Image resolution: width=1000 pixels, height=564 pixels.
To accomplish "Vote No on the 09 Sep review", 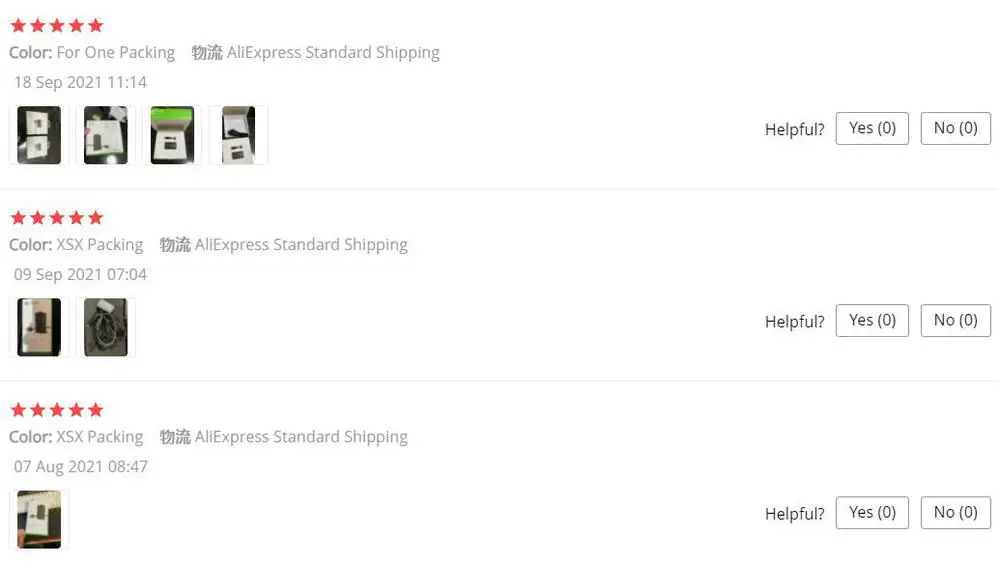I will [955, 320].
